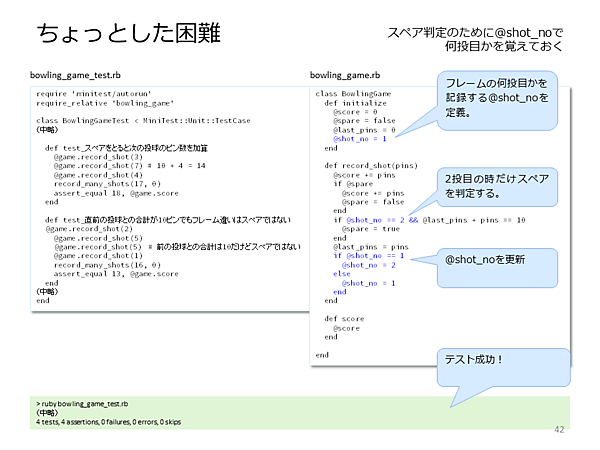The width and height of the screenshot is (600, 450).
Task: Click the line "@last_pins = 0"
Action: pos(364,130)
